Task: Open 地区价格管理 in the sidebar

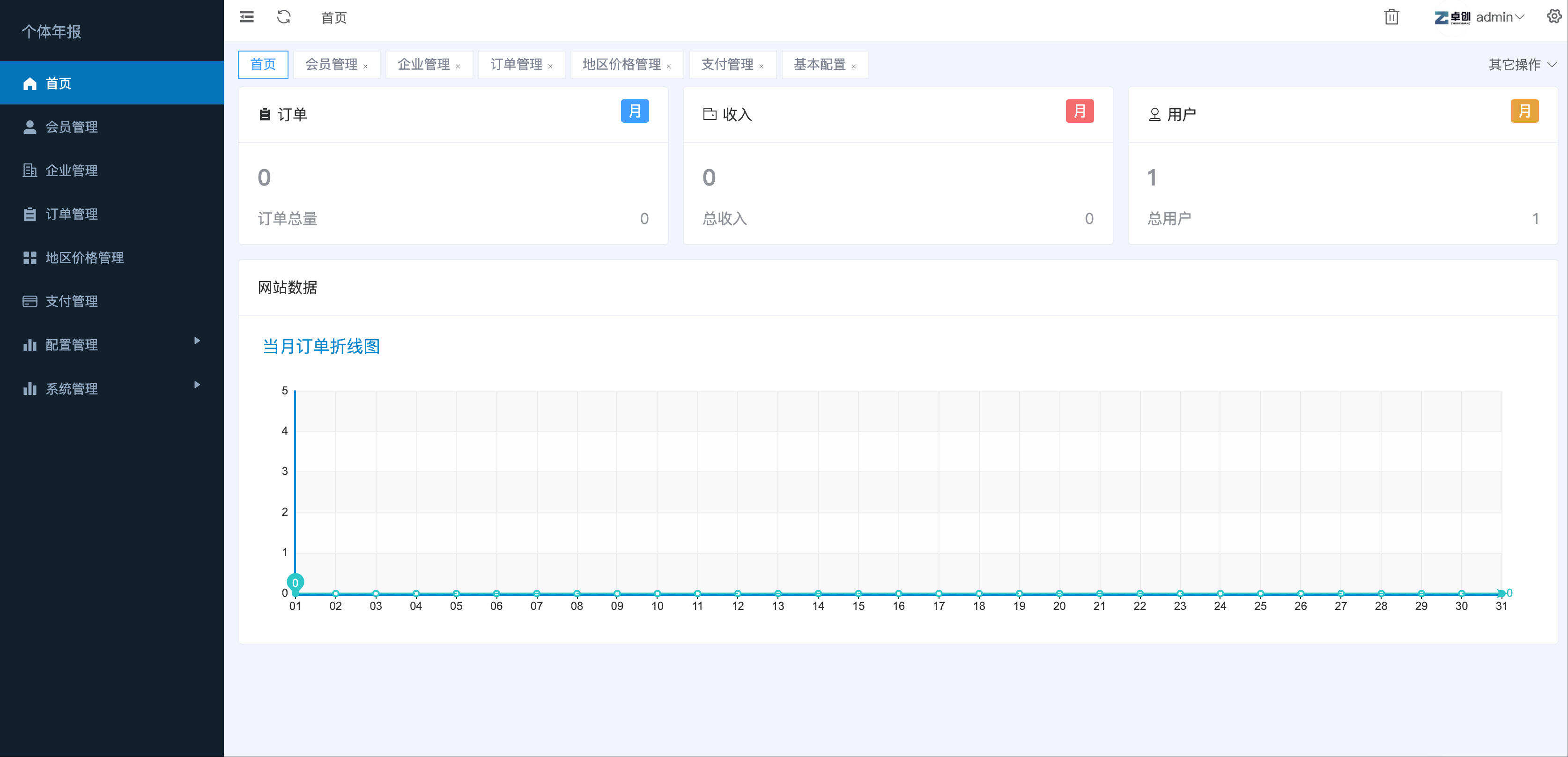Action: [85, 258]
